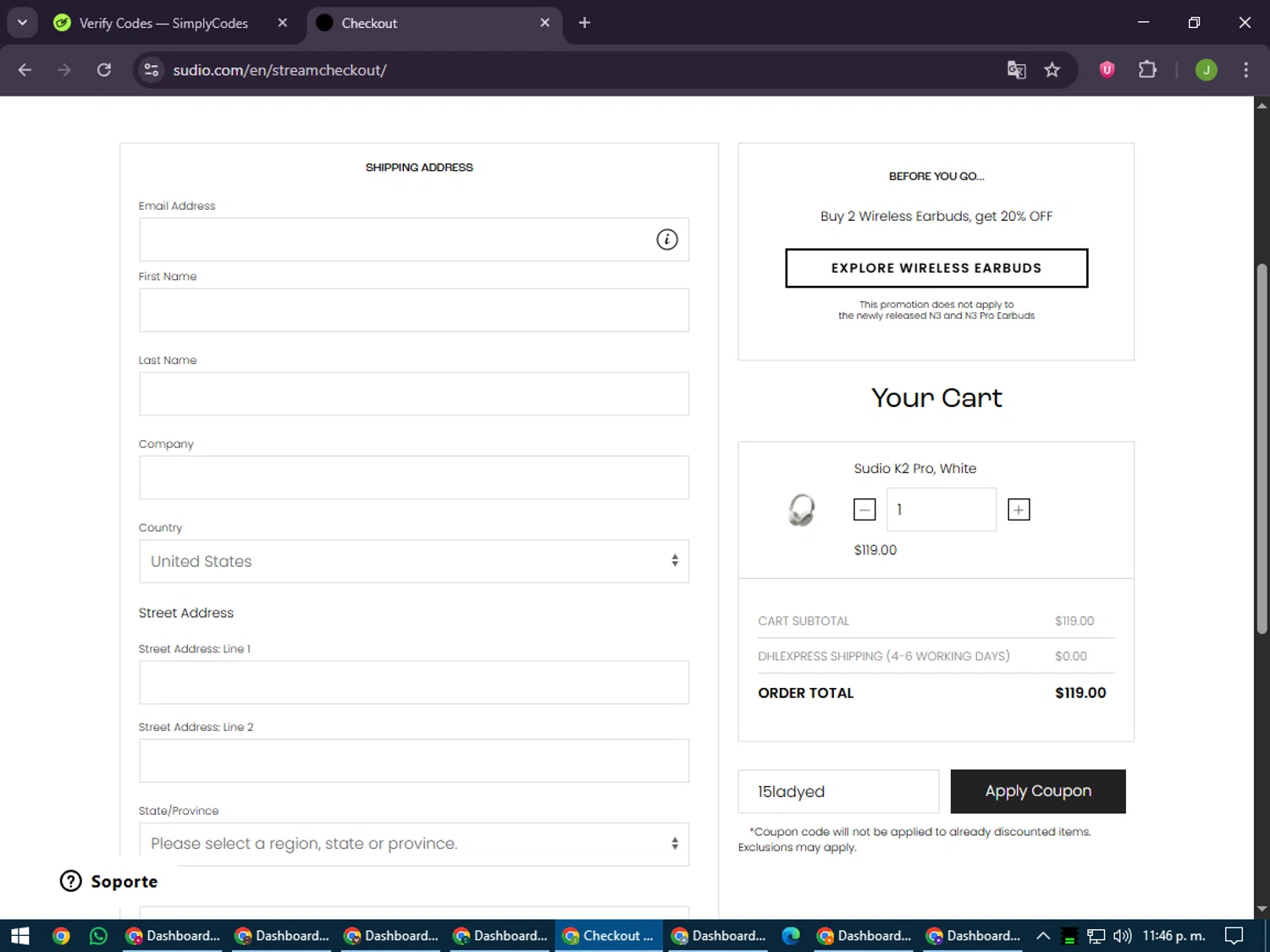Click the email info icon

(x=667, y=239)
